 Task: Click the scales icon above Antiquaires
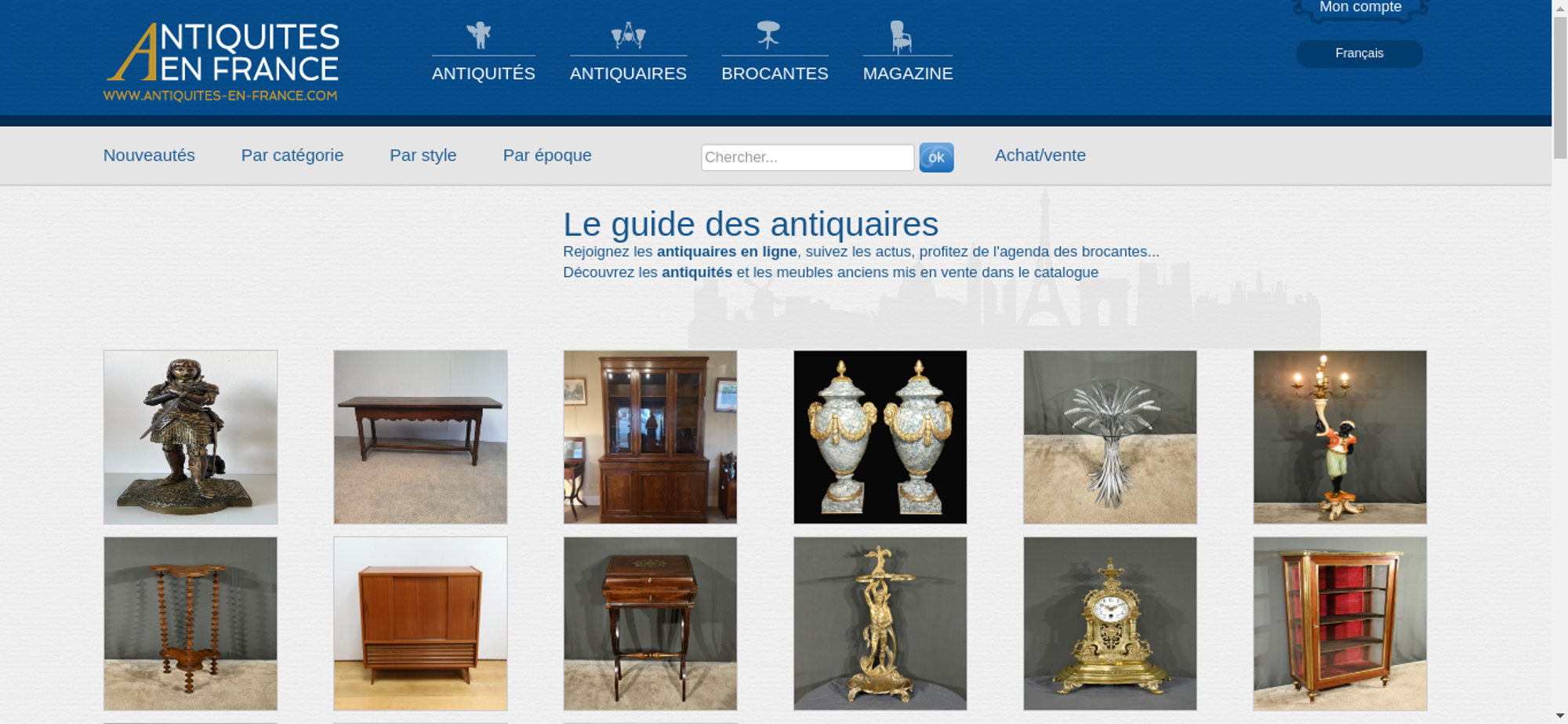point(628,35)
